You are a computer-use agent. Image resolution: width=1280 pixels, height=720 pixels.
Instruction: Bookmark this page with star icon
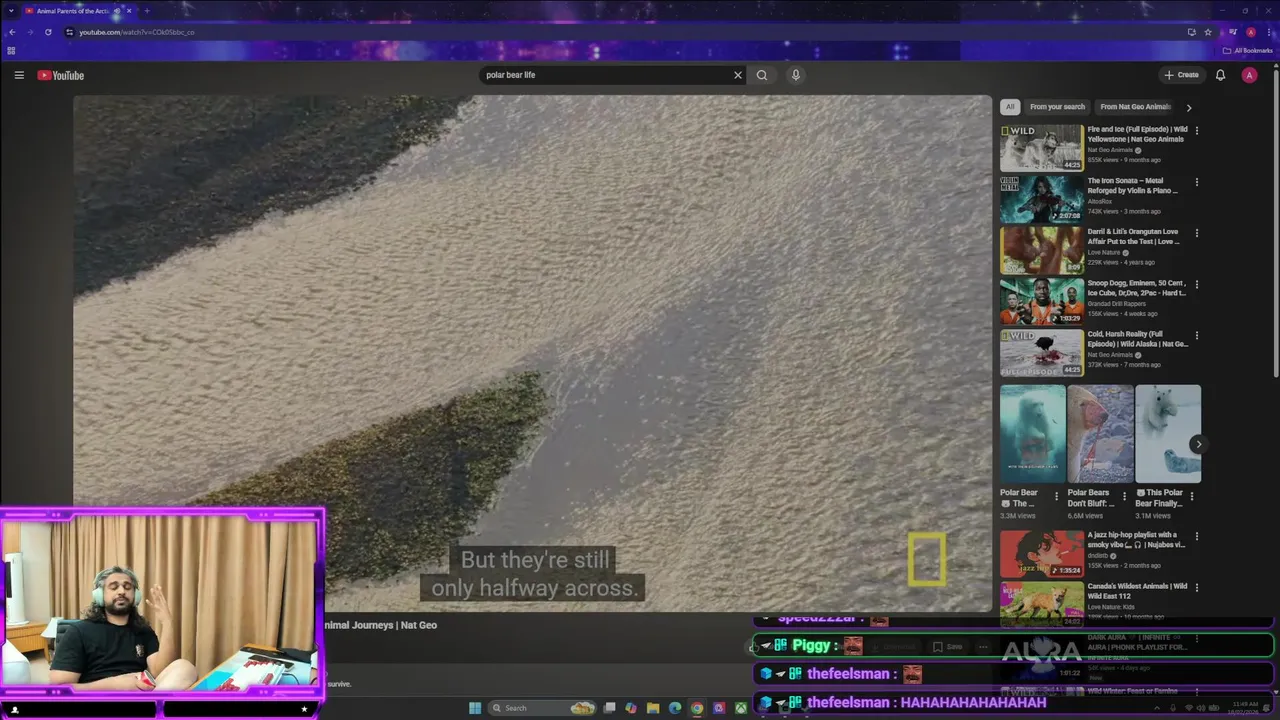click(x=1208, y=32)
